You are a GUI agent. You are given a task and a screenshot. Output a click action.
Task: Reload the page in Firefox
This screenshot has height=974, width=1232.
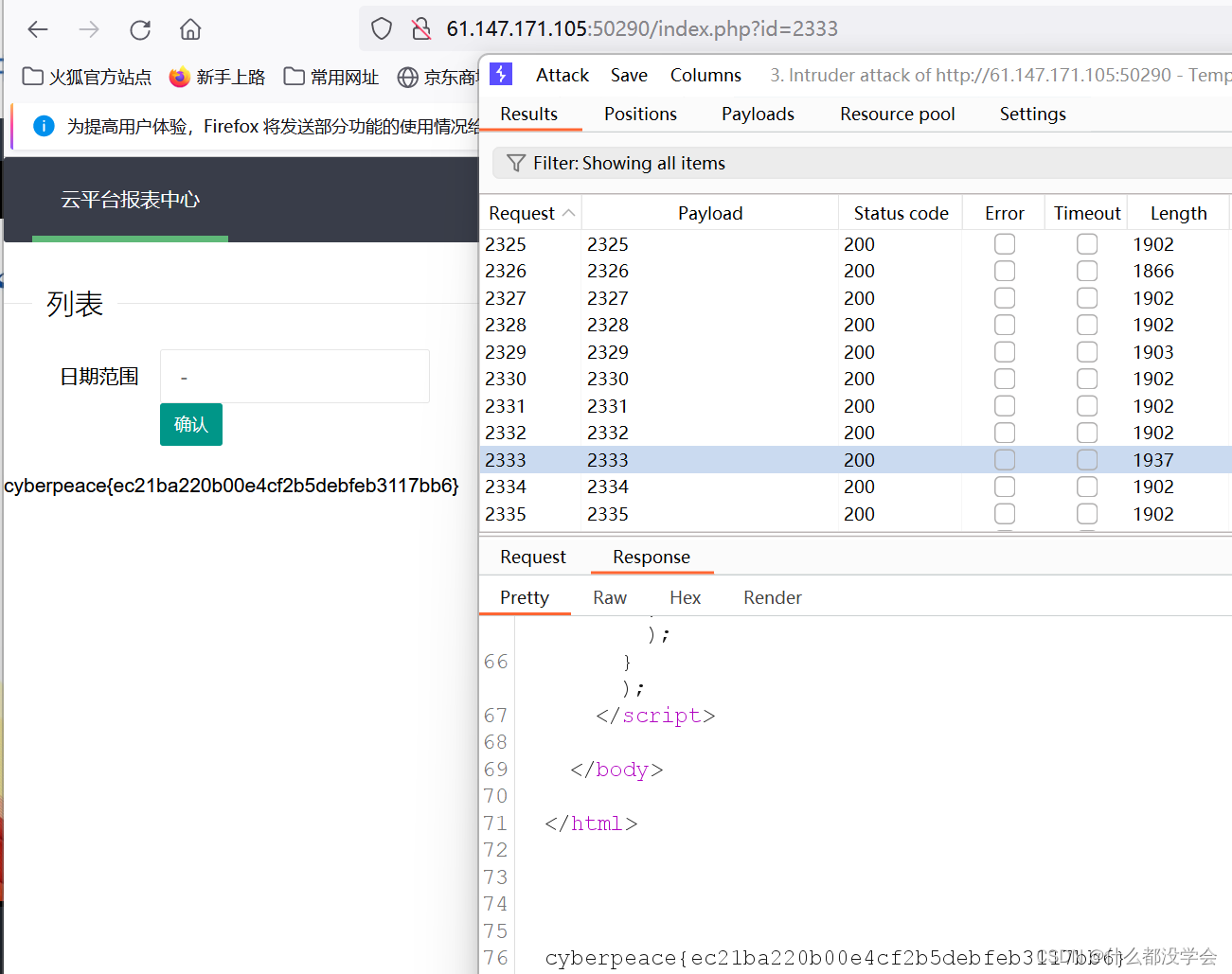pos(140,29)
